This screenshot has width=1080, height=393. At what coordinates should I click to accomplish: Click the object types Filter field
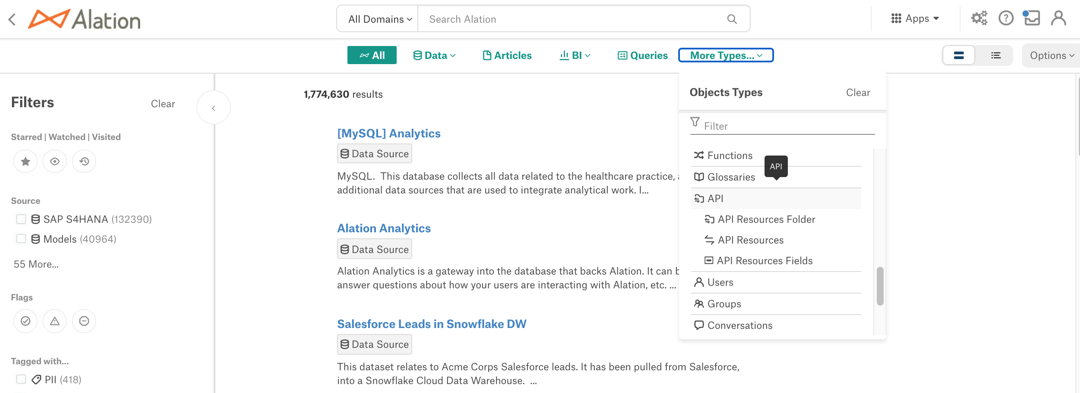782,126
